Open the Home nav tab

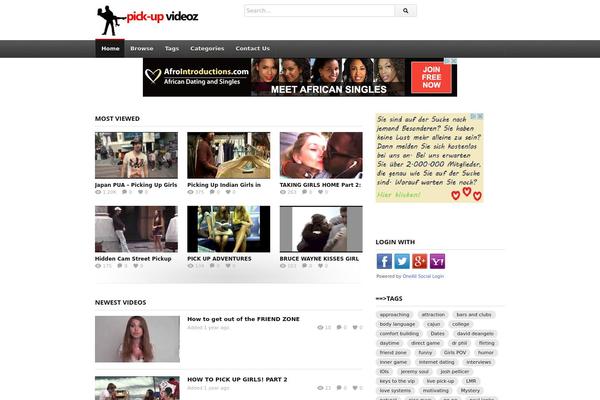(110, 49)
